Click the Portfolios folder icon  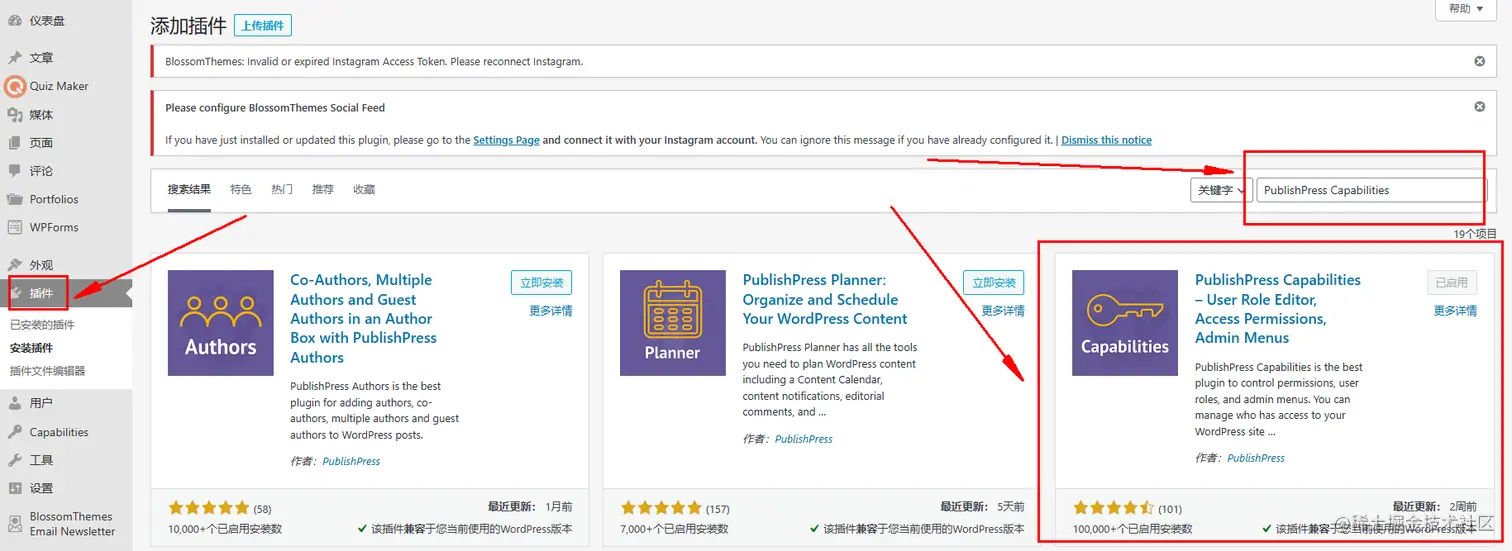coord(15,199)
